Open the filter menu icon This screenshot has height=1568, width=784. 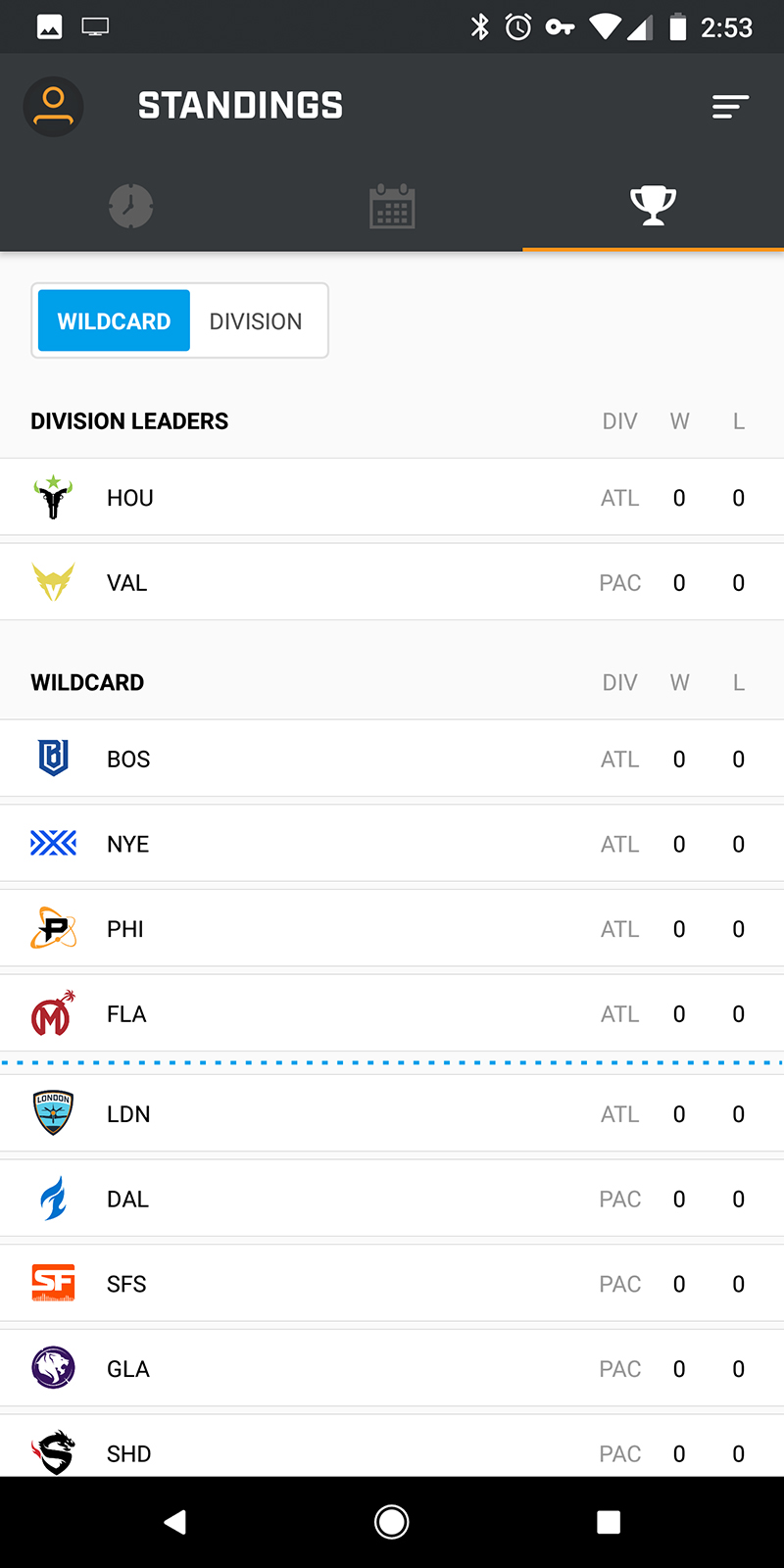point(730,106)
